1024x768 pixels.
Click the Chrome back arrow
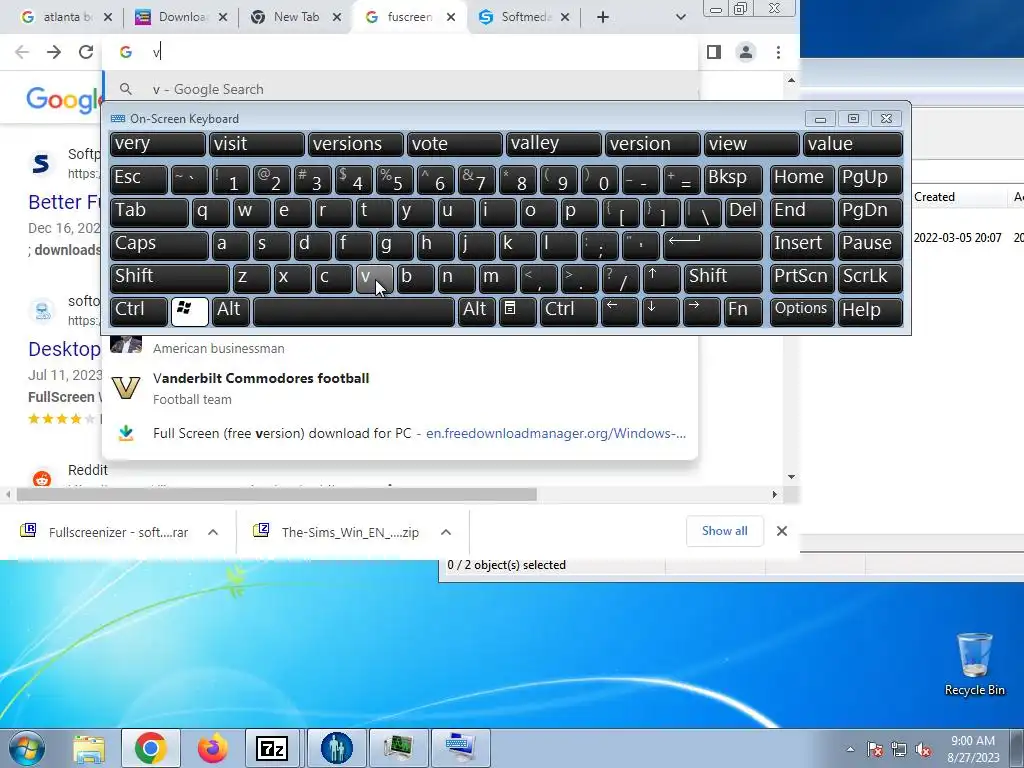pyautogui.click(x=22, y=52)
